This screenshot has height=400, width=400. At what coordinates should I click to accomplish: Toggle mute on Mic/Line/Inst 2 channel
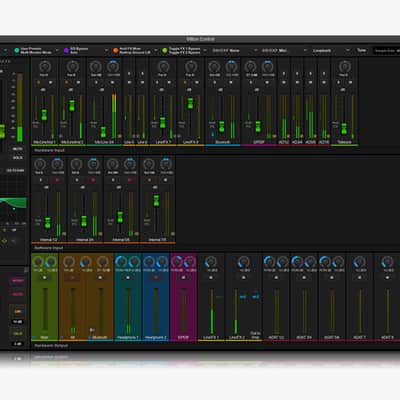coord(78,82)
